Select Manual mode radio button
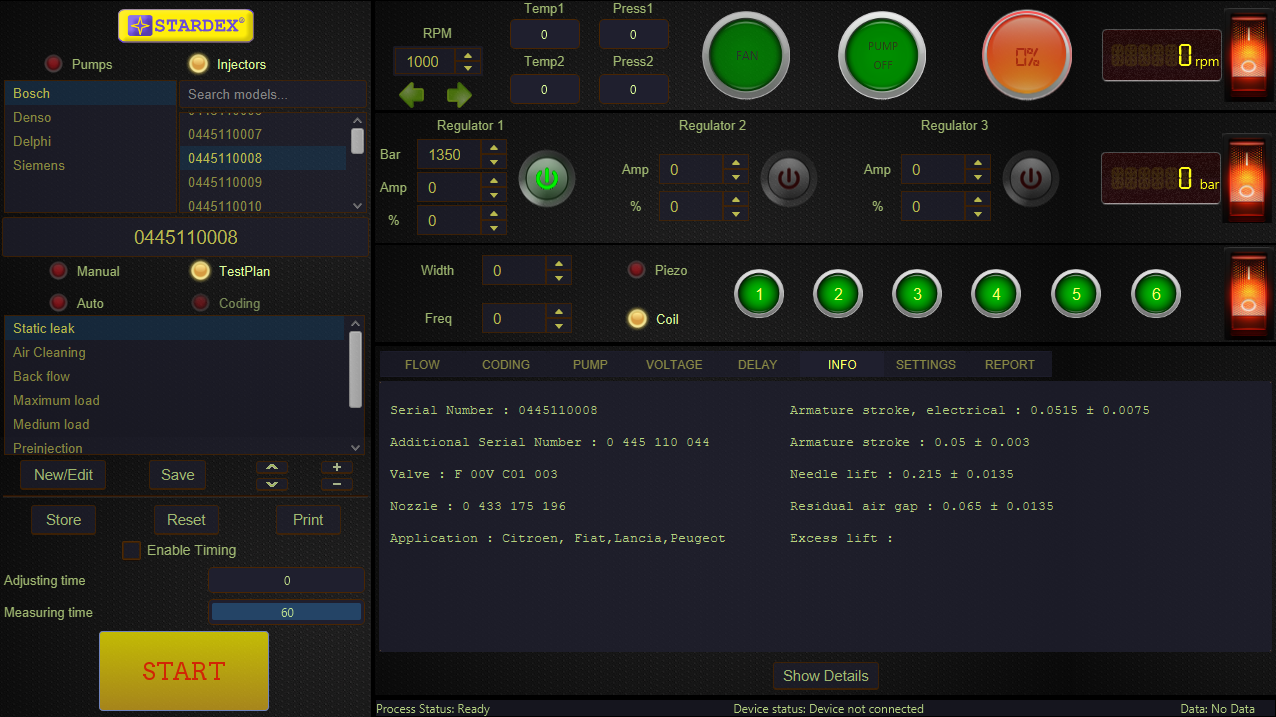The height and width of the screenshot is (717, 1276). click(58, 271)
